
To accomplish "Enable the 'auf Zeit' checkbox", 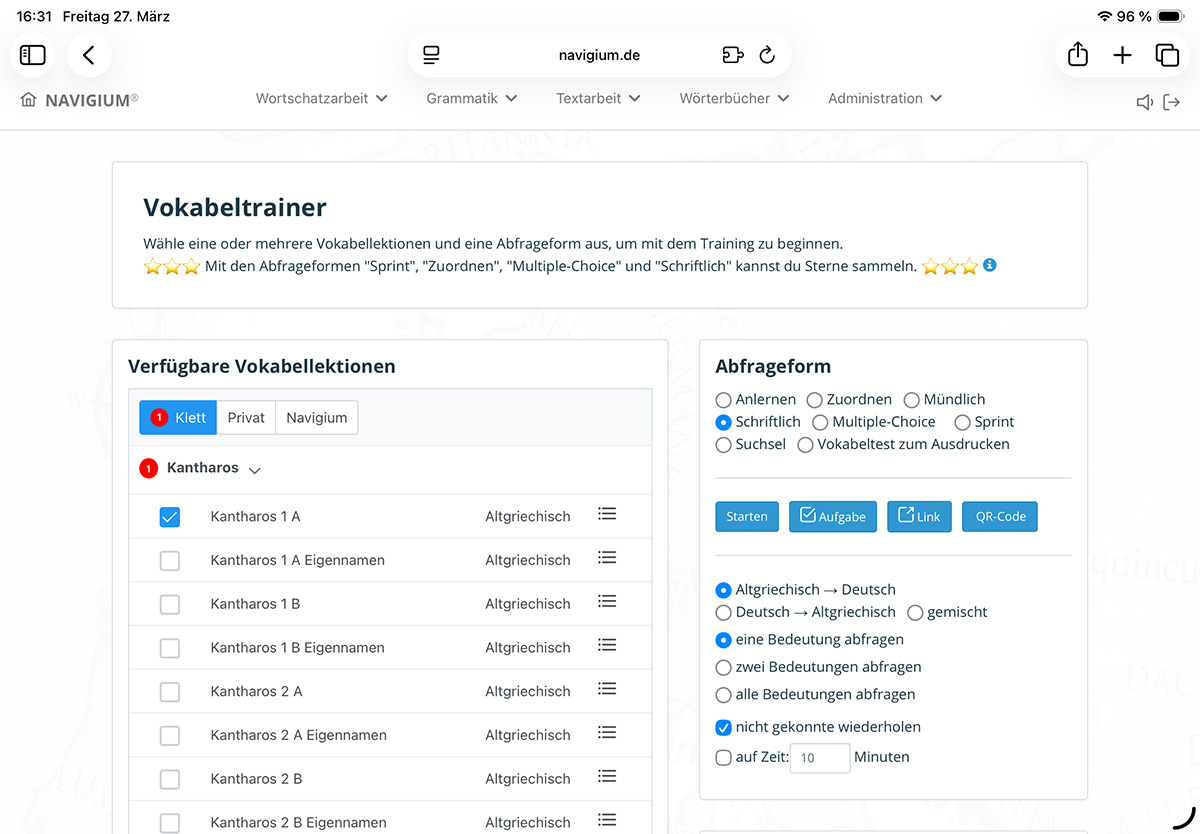I will [x=724, y=758].
